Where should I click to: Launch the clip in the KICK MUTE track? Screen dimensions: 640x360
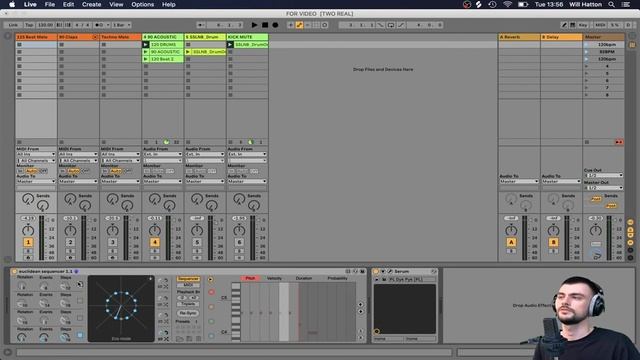point(230,44)
